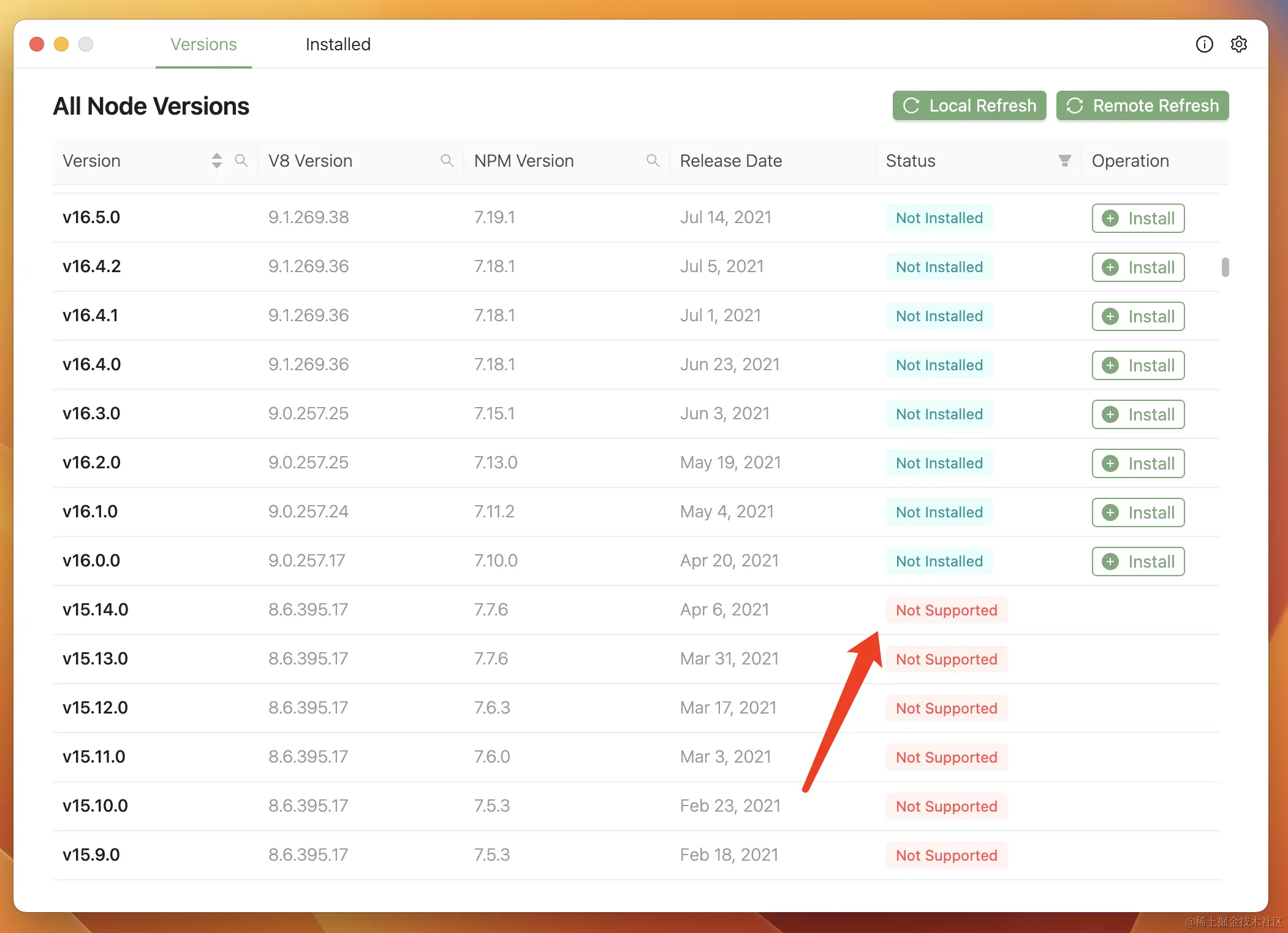Open the info circle icon
1288x933 pixels.
(x=1204, y=44)
